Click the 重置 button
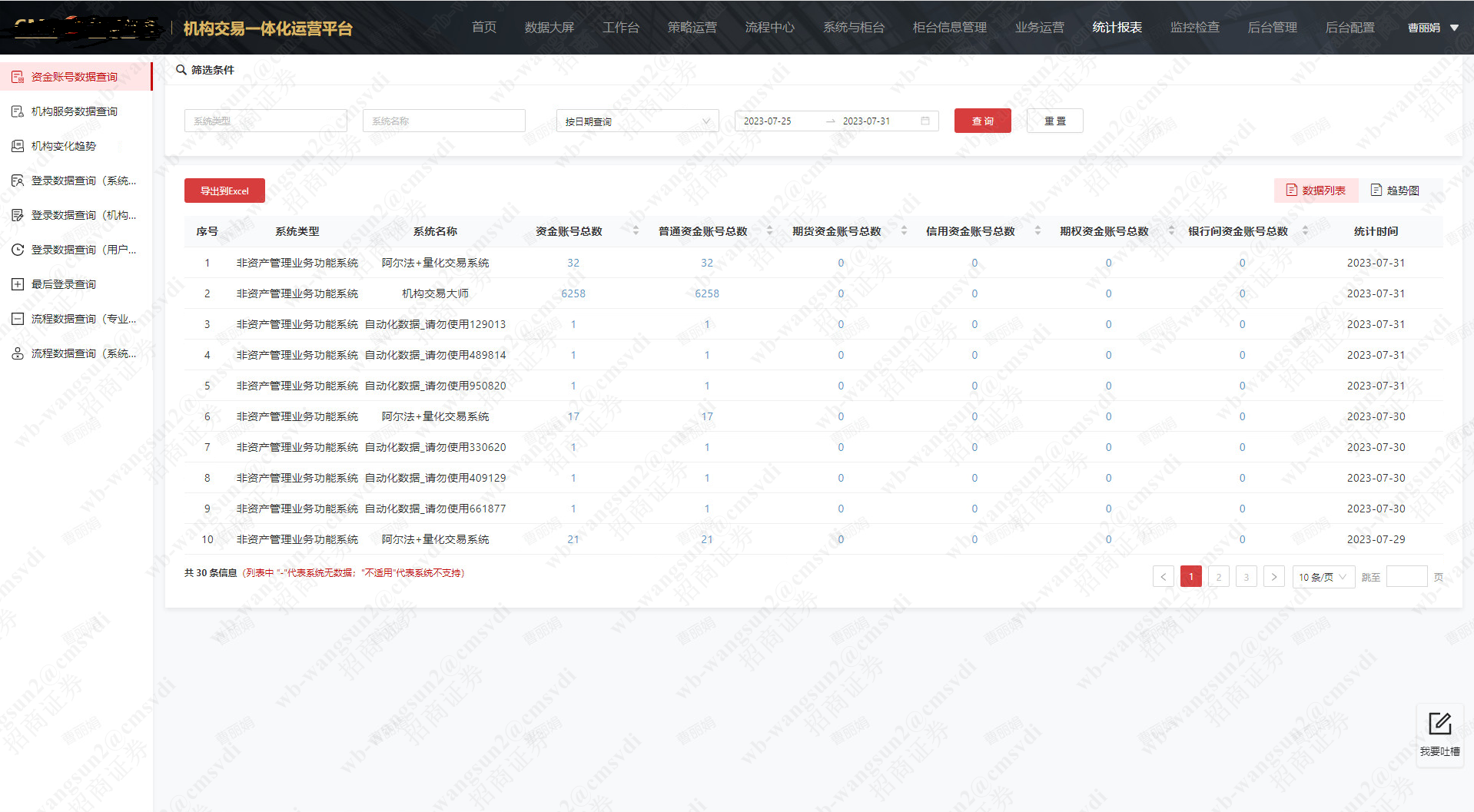This screenshot has width=1474, height=812. coord(1055,121)
